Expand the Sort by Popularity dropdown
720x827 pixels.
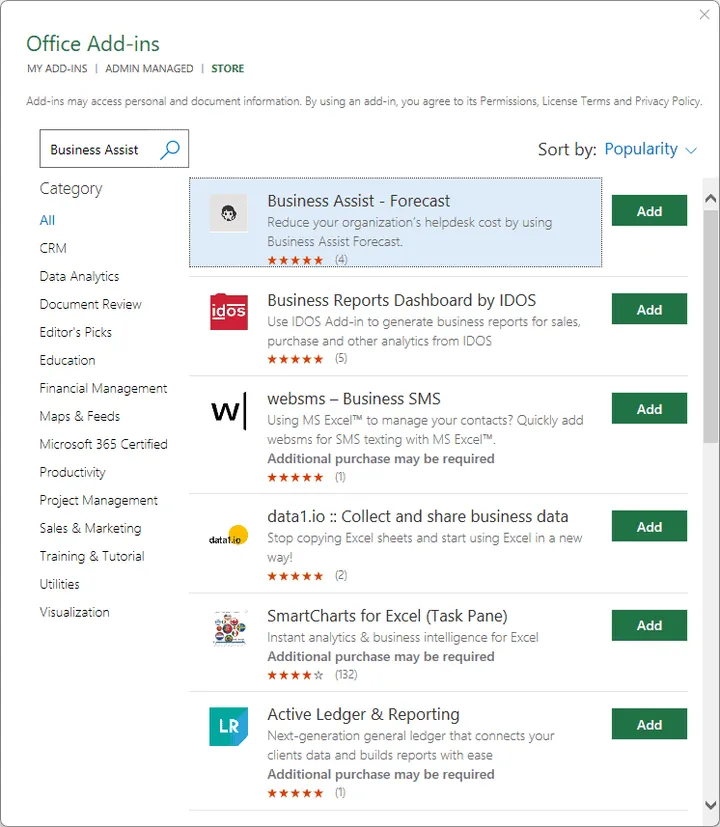tap(650, 150)
